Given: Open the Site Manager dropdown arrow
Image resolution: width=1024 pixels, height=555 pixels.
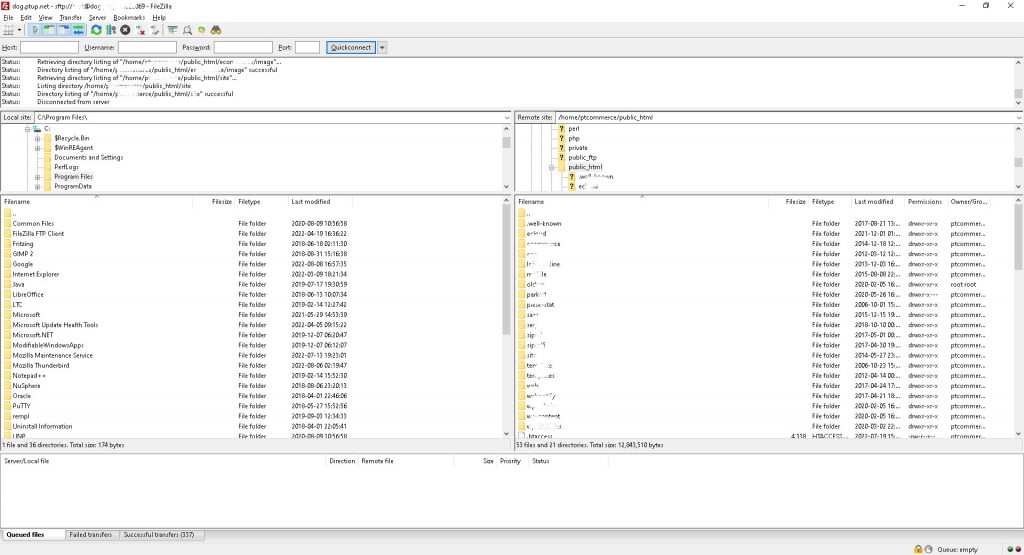Looking at the screenshot, I should pos(20,30).
